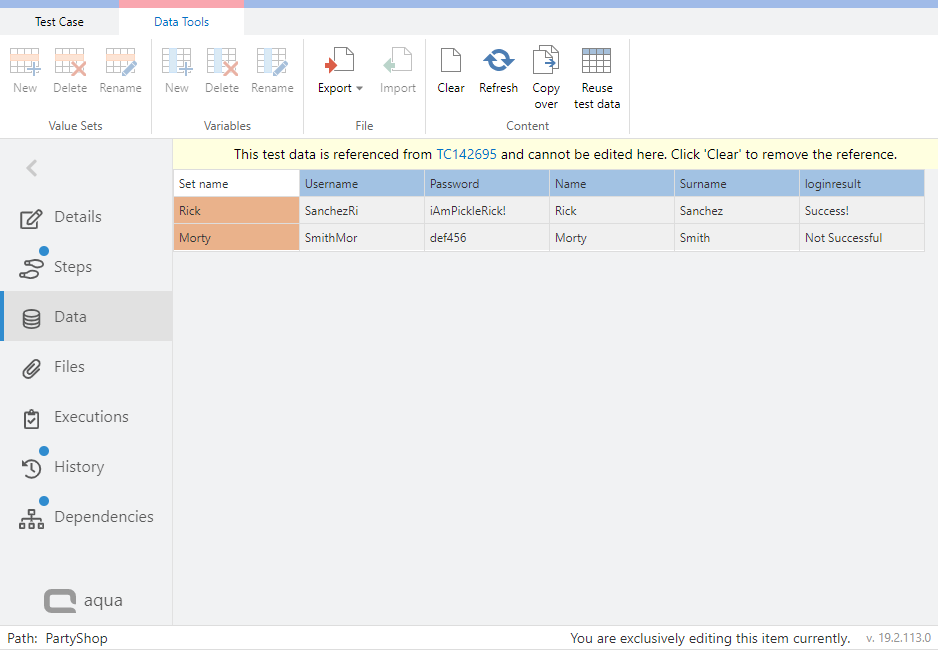This screenshot has height=650, width=938.
Task: Select the Rick value set row
Action: [x=236, y=211]
